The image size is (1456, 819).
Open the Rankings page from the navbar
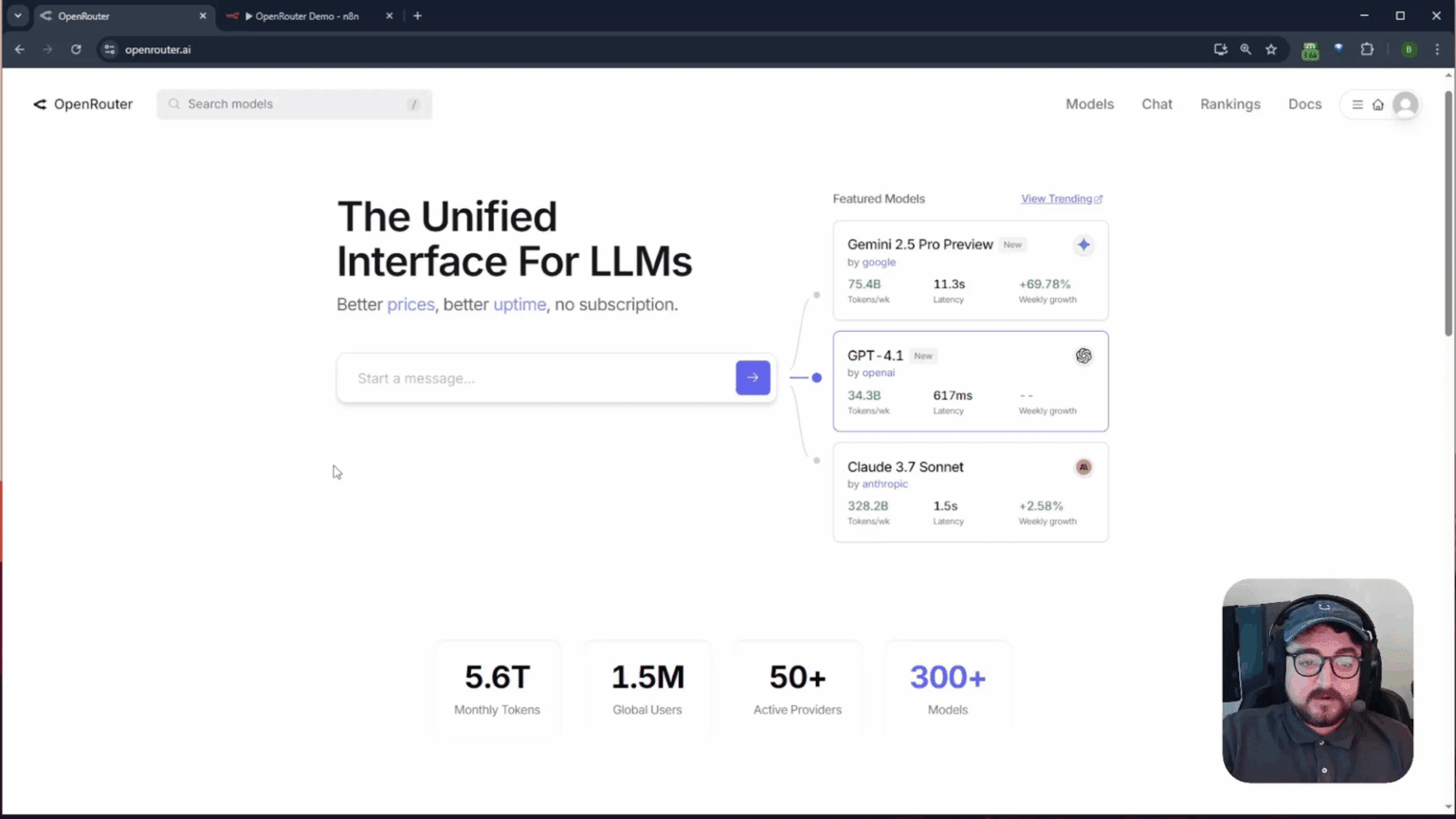[x=1229, y=104]
